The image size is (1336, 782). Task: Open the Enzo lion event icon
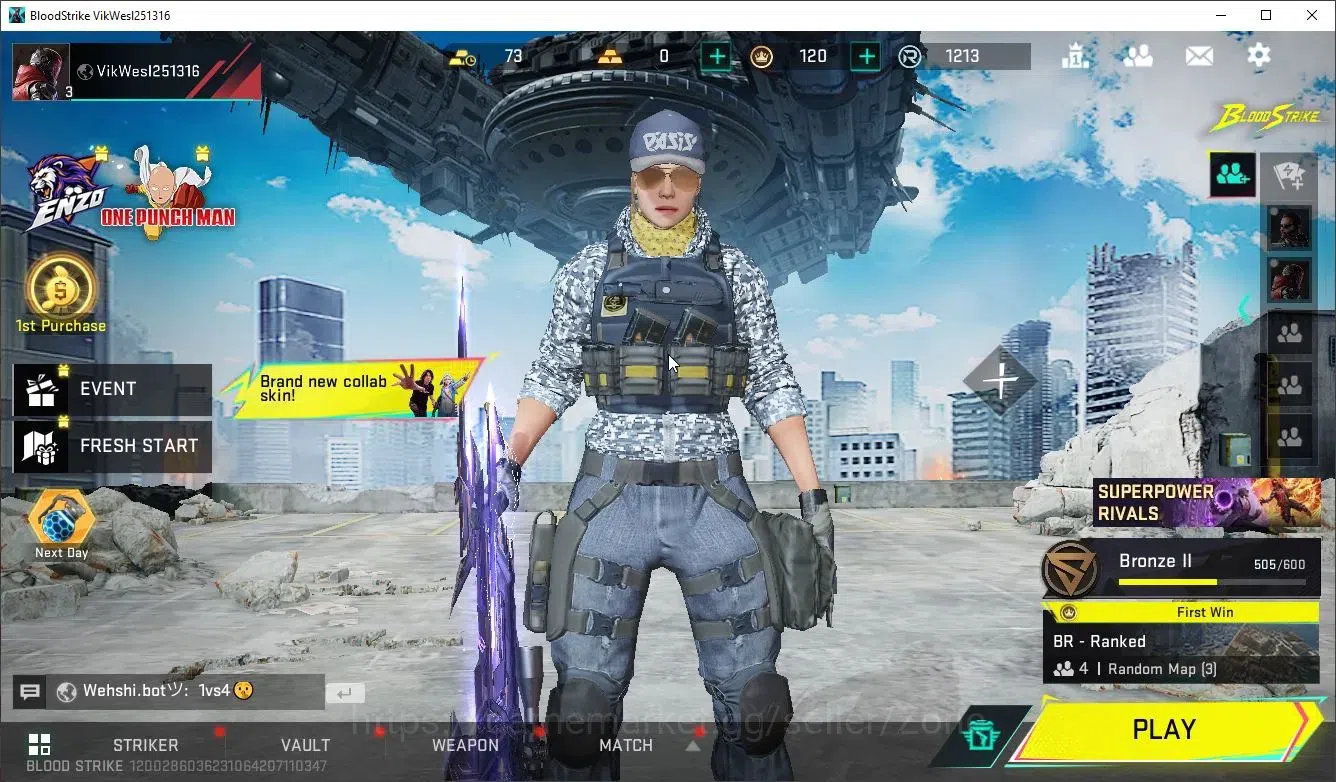coord(65,192)
